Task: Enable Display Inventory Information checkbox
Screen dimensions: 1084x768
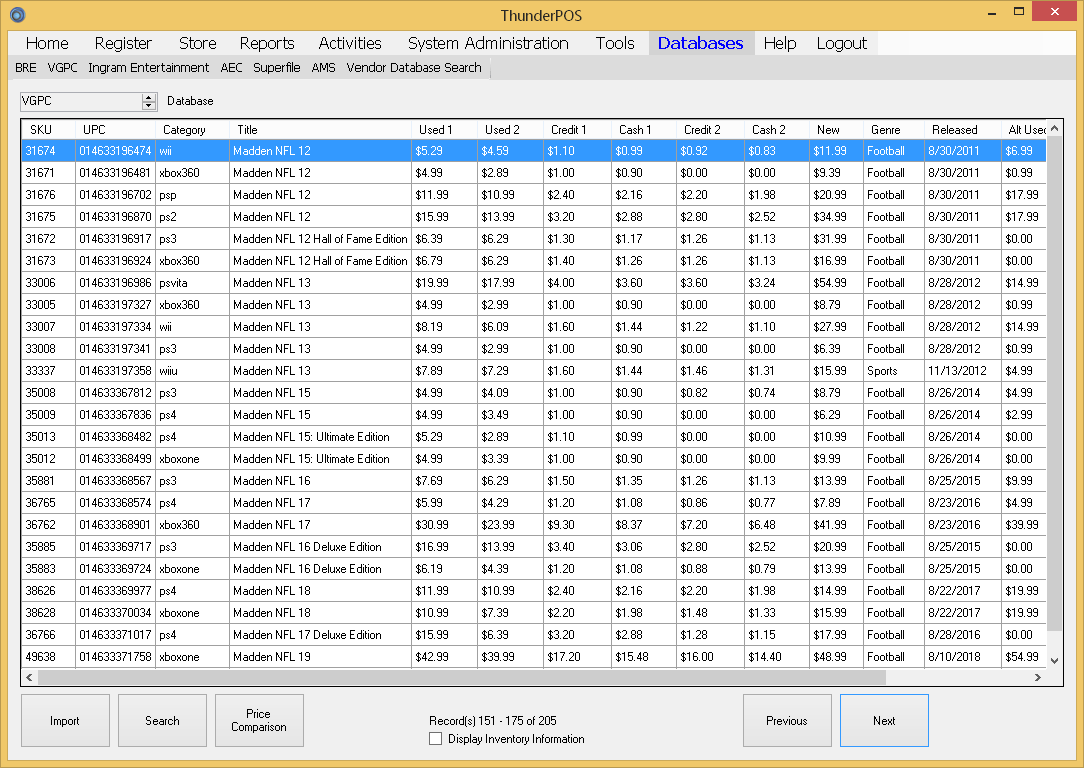Action: (436, 738)
